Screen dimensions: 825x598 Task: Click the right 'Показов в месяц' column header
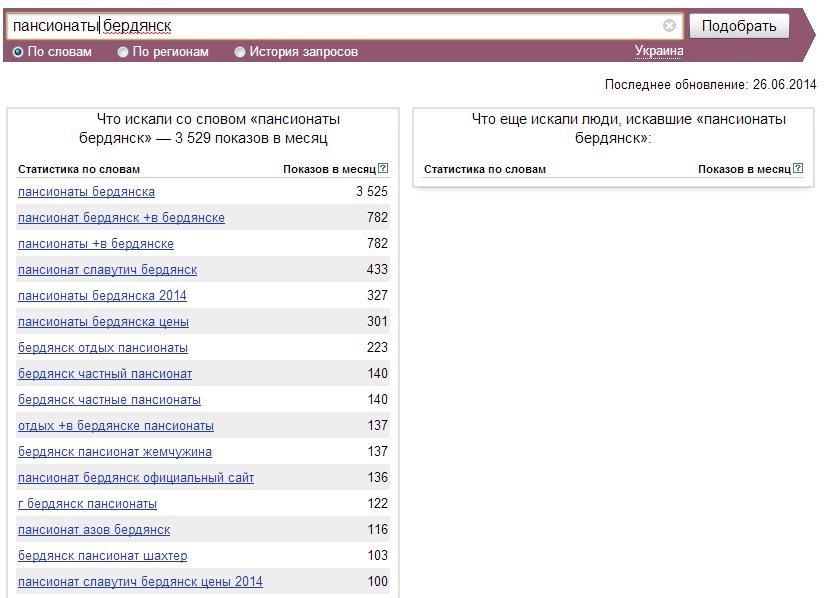pos(744,169)
